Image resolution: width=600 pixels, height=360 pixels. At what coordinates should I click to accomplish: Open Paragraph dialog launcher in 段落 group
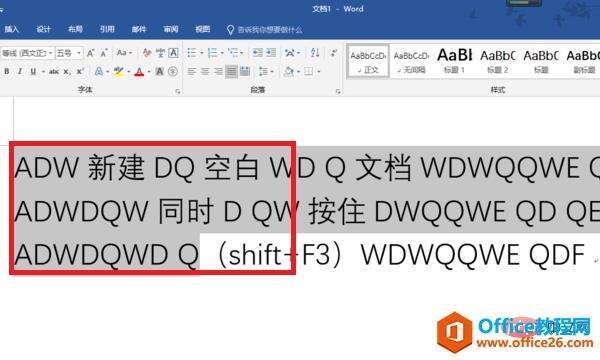338,91
